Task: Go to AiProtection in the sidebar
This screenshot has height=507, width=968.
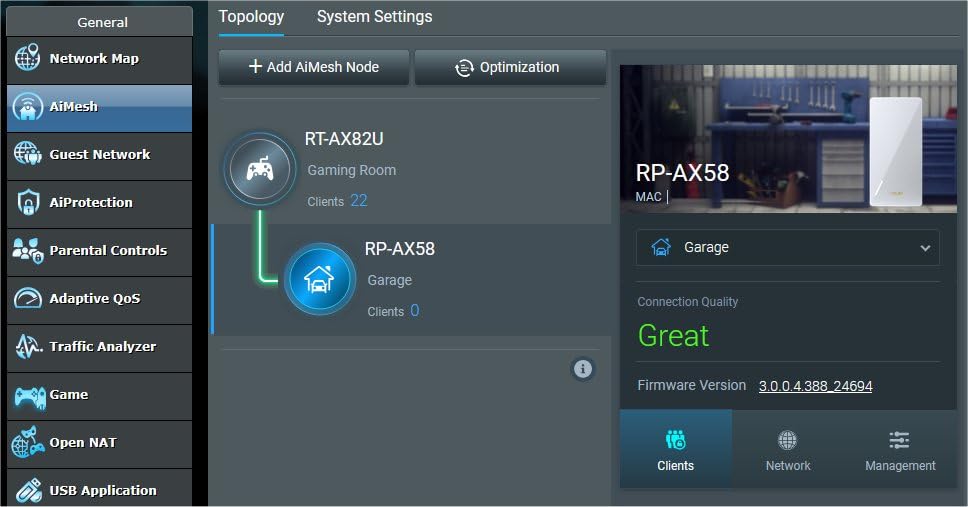Action: 99,204
